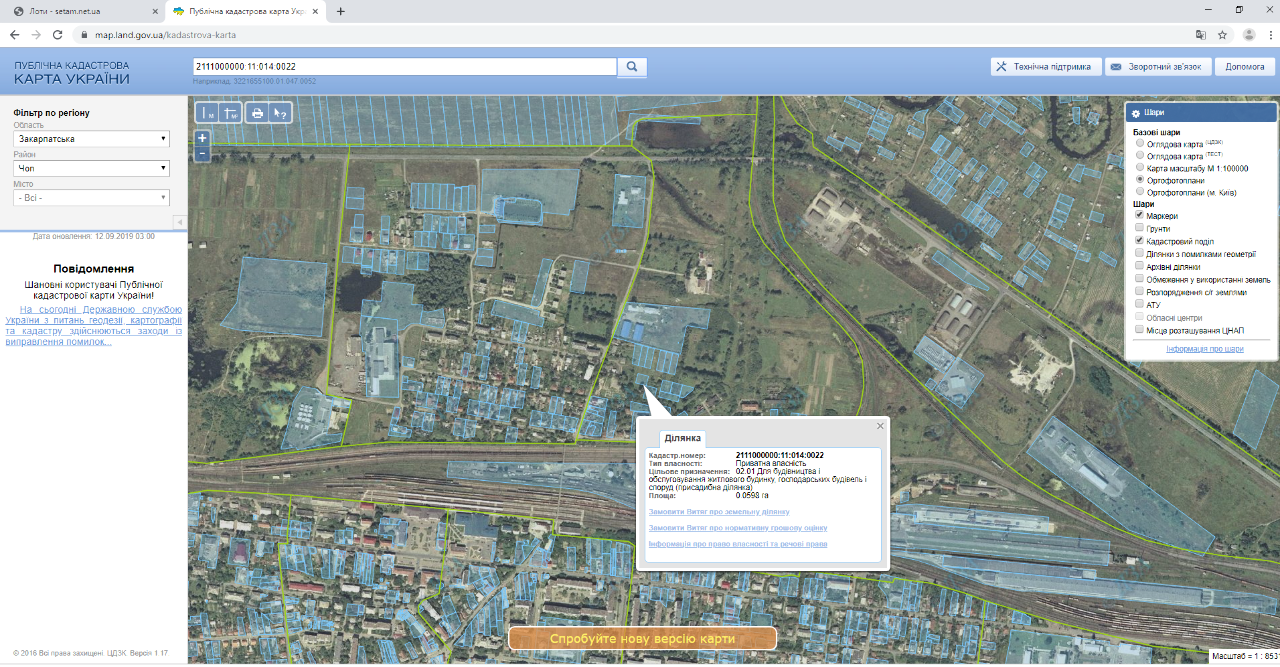The image size is (1280, 667).
Task: Select Карта масштабу М 1:100000 layer
Action: click(1139, 168)
